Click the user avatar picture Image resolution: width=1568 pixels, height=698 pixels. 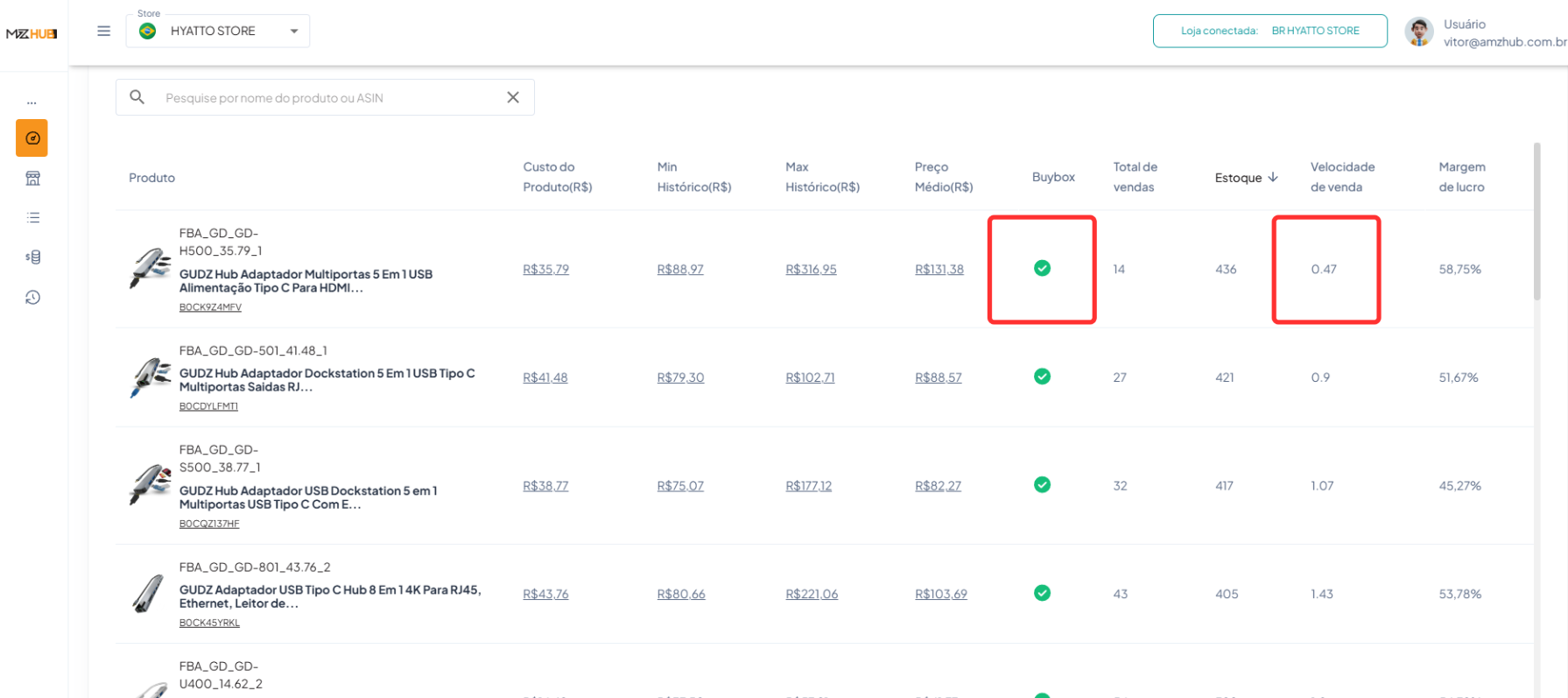point(1419,32)
